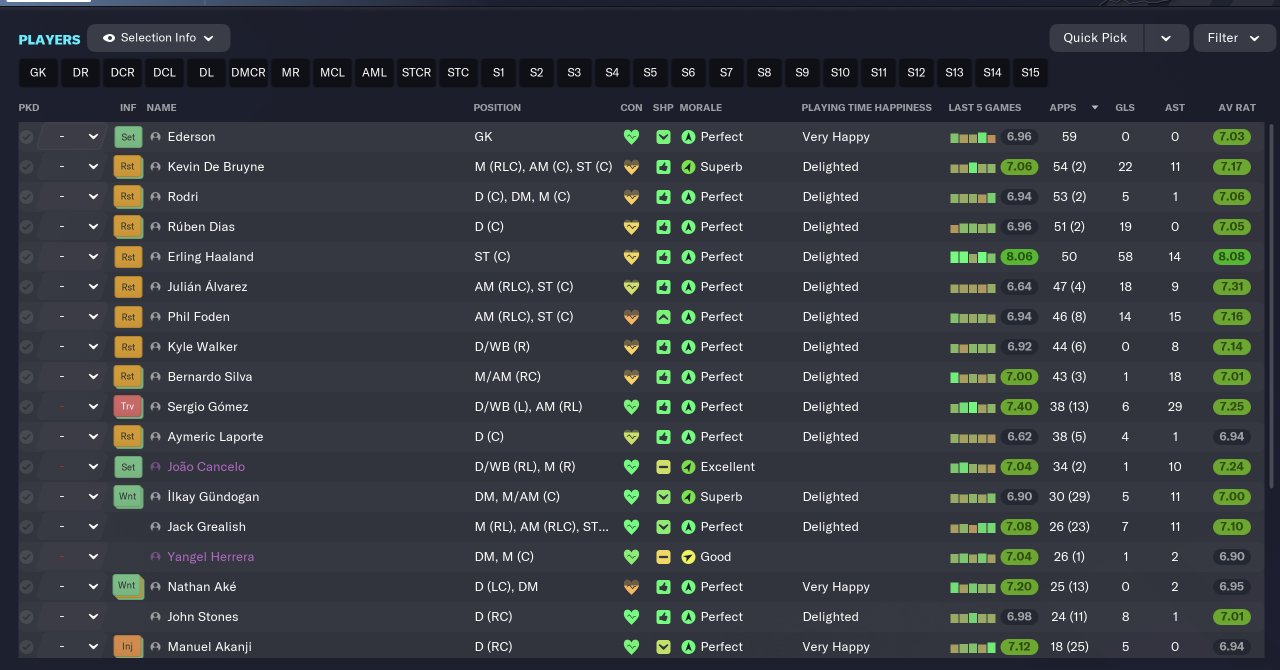1280x670 pixels.
Task: Click Rúben Dias' Rst status badge
Action: pyautogui.click(x=128, y=227)
